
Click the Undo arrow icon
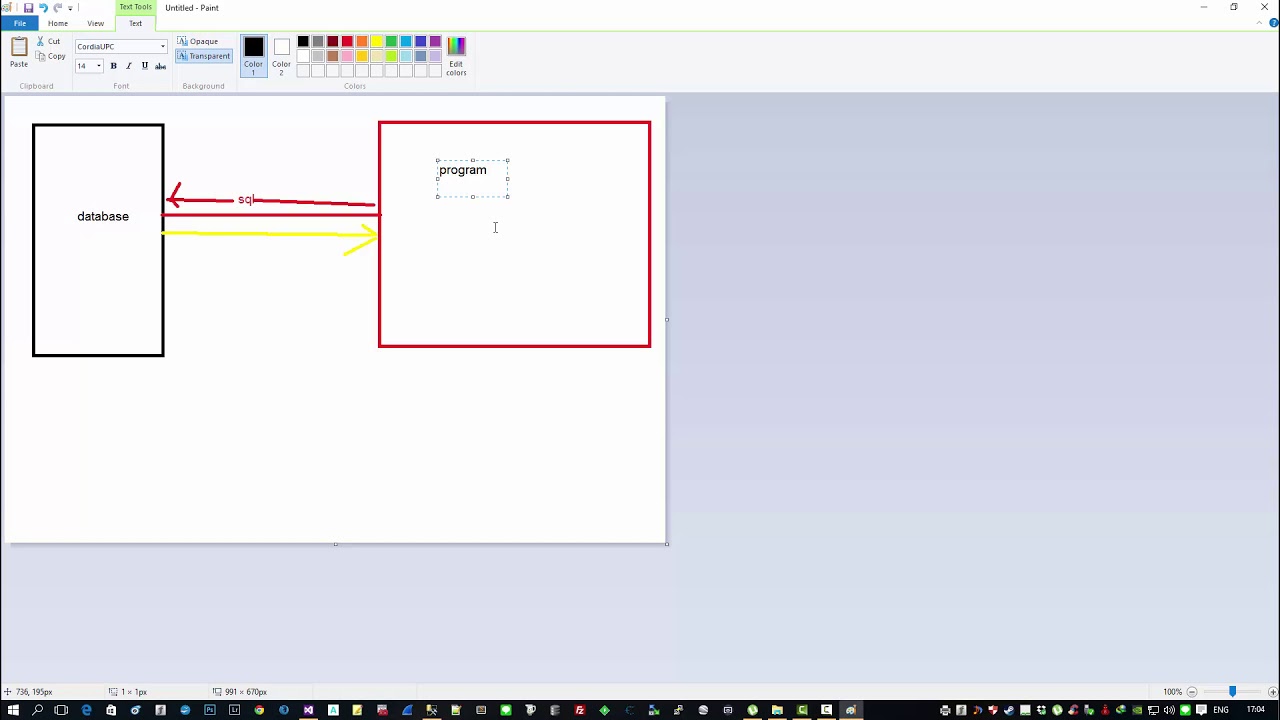pos(43,7)
